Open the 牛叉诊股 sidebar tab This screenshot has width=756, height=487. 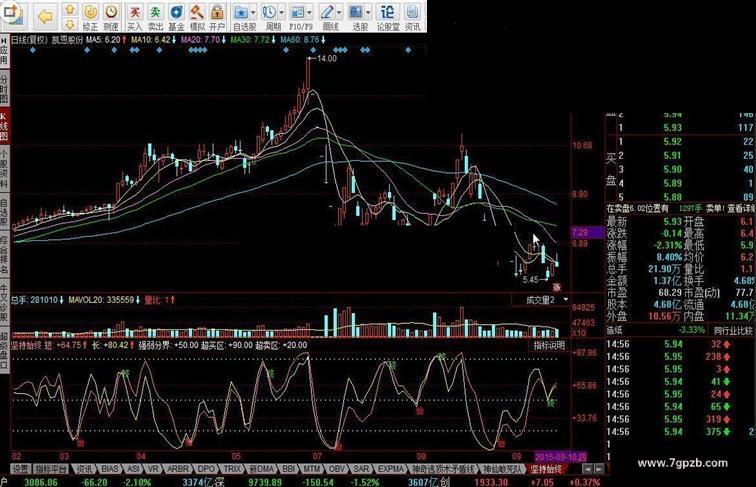pyautogui.click(x=4, y=302)
